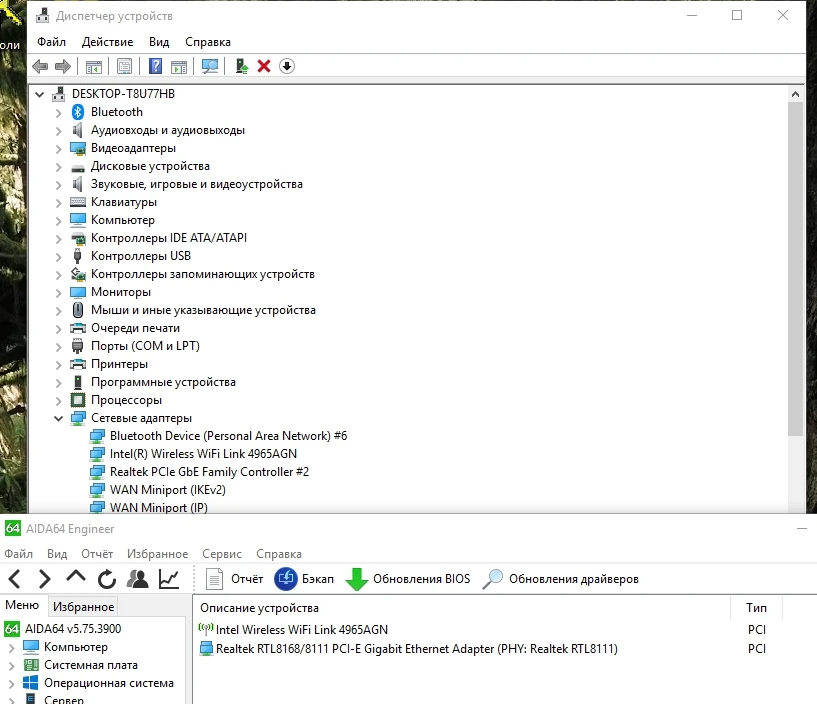Select Intel(R) Wireless WiFi Link 4965AGN device

point(203,454)
